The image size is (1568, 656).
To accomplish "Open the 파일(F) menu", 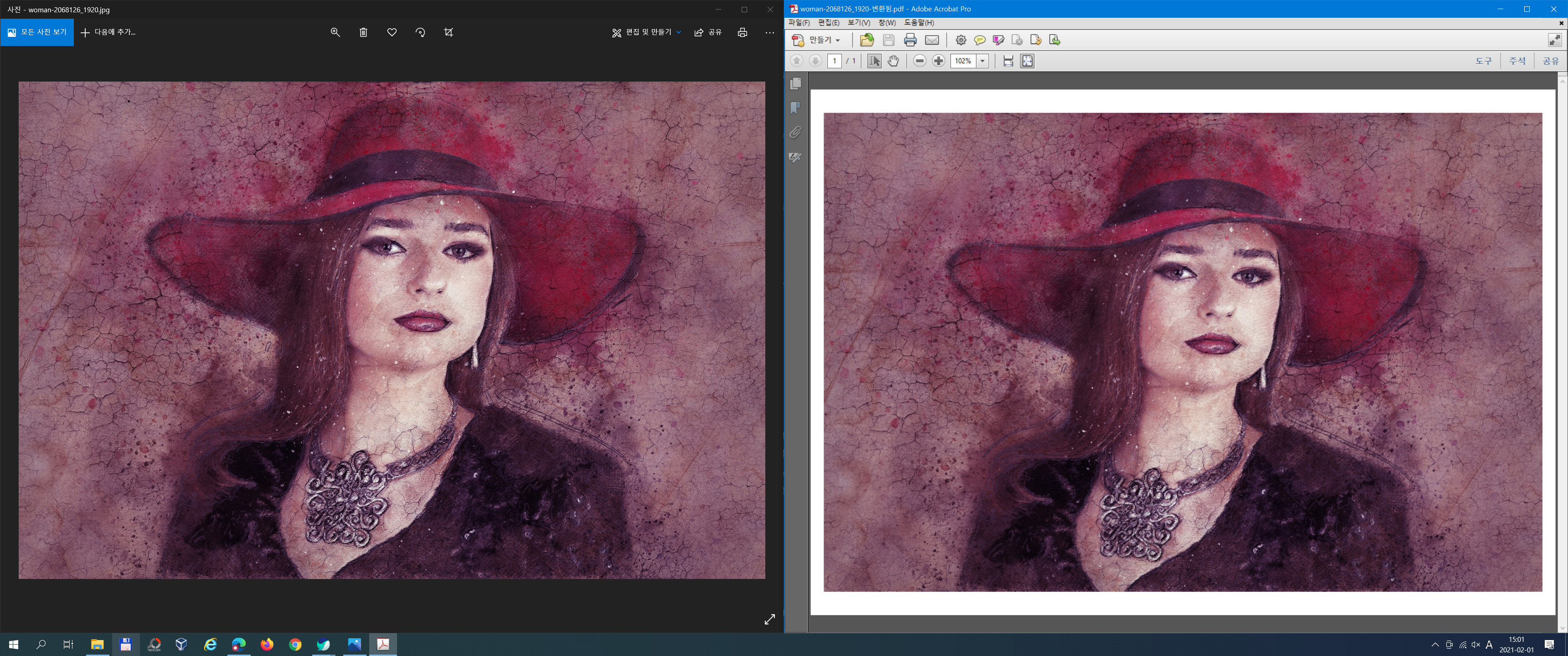I will point(799,22).
